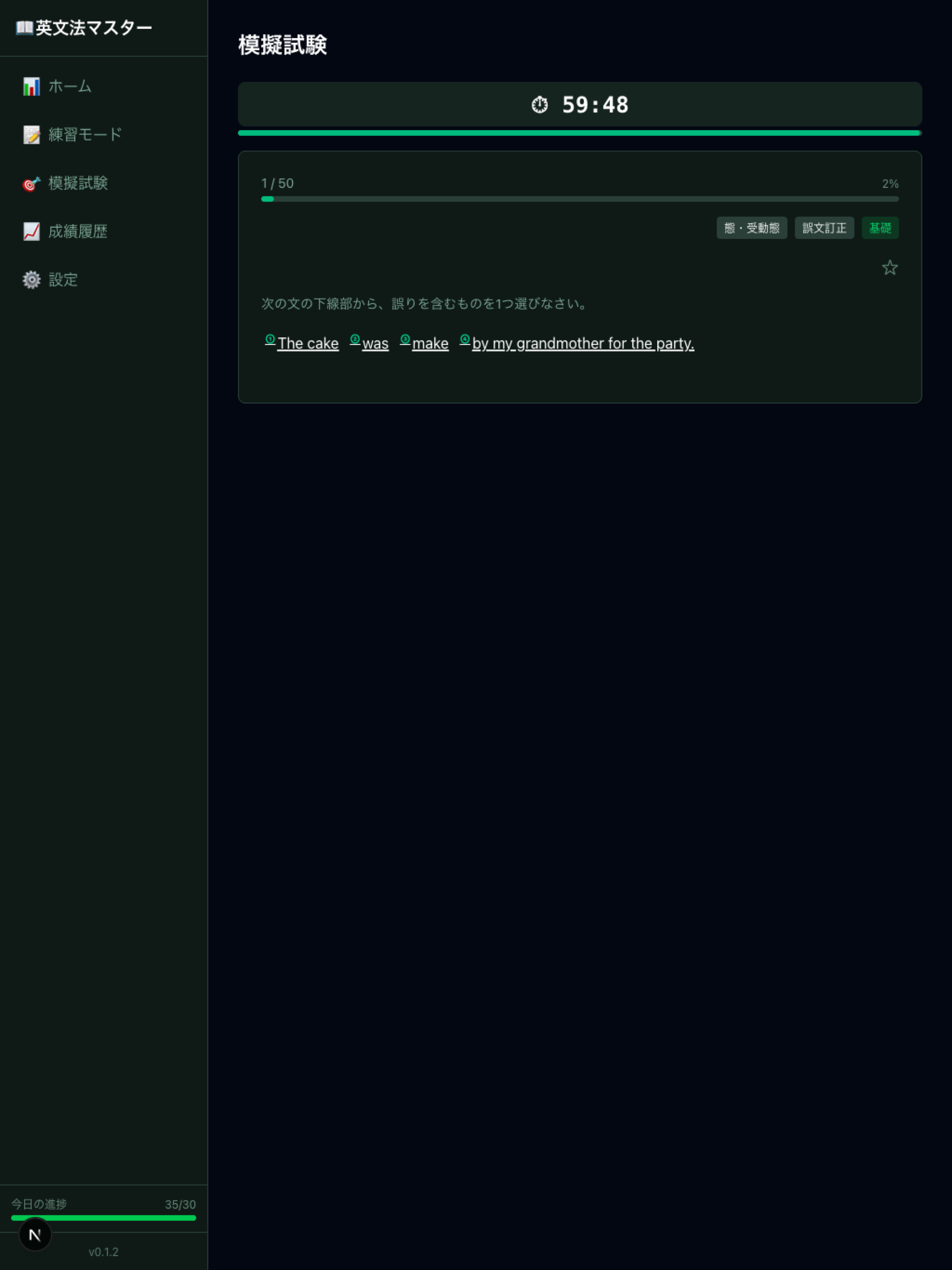
Task: Click the round N badge icon
Action: click(x=35, y=1234)
